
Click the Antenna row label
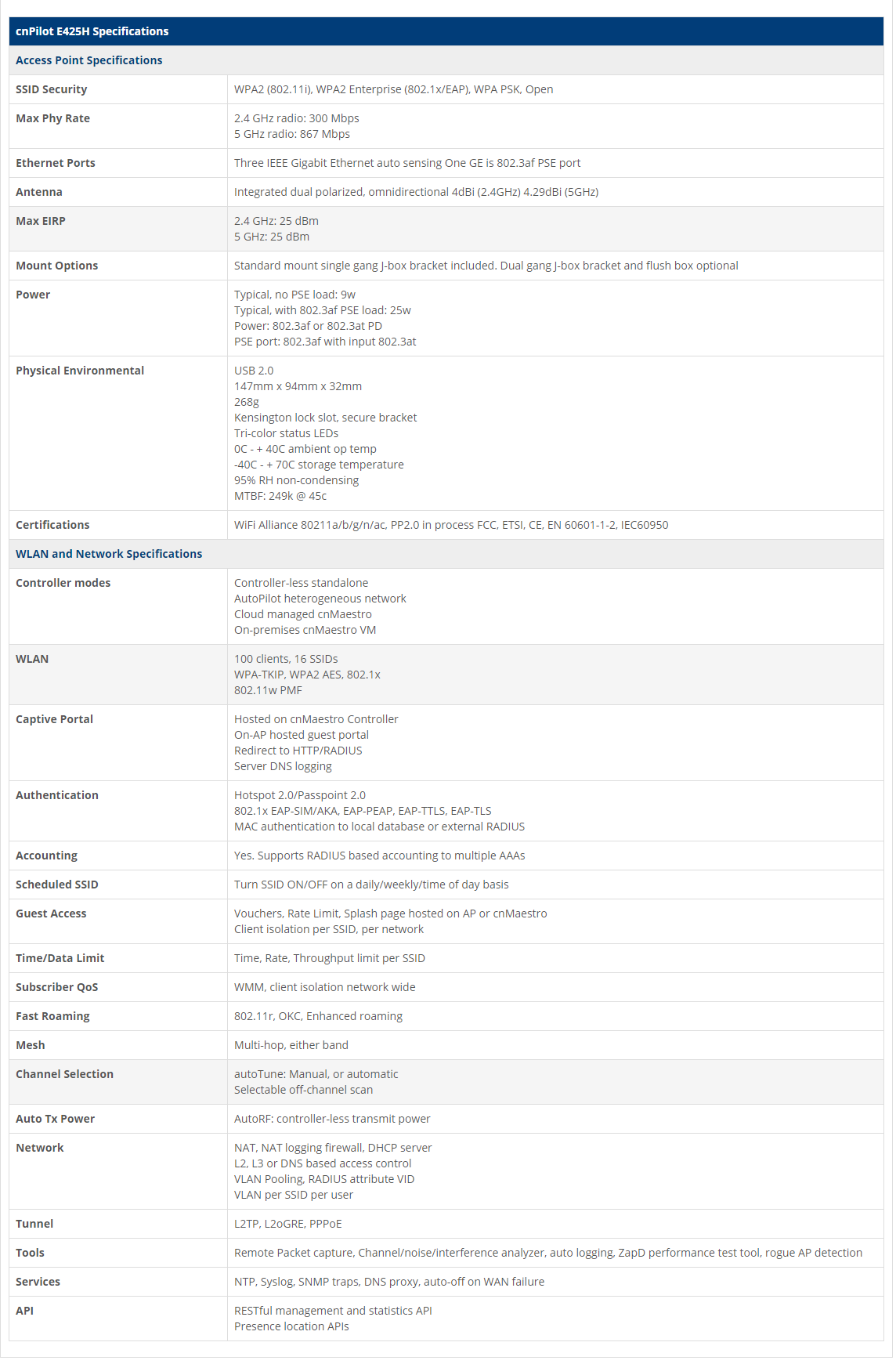[x=39, y=192]
